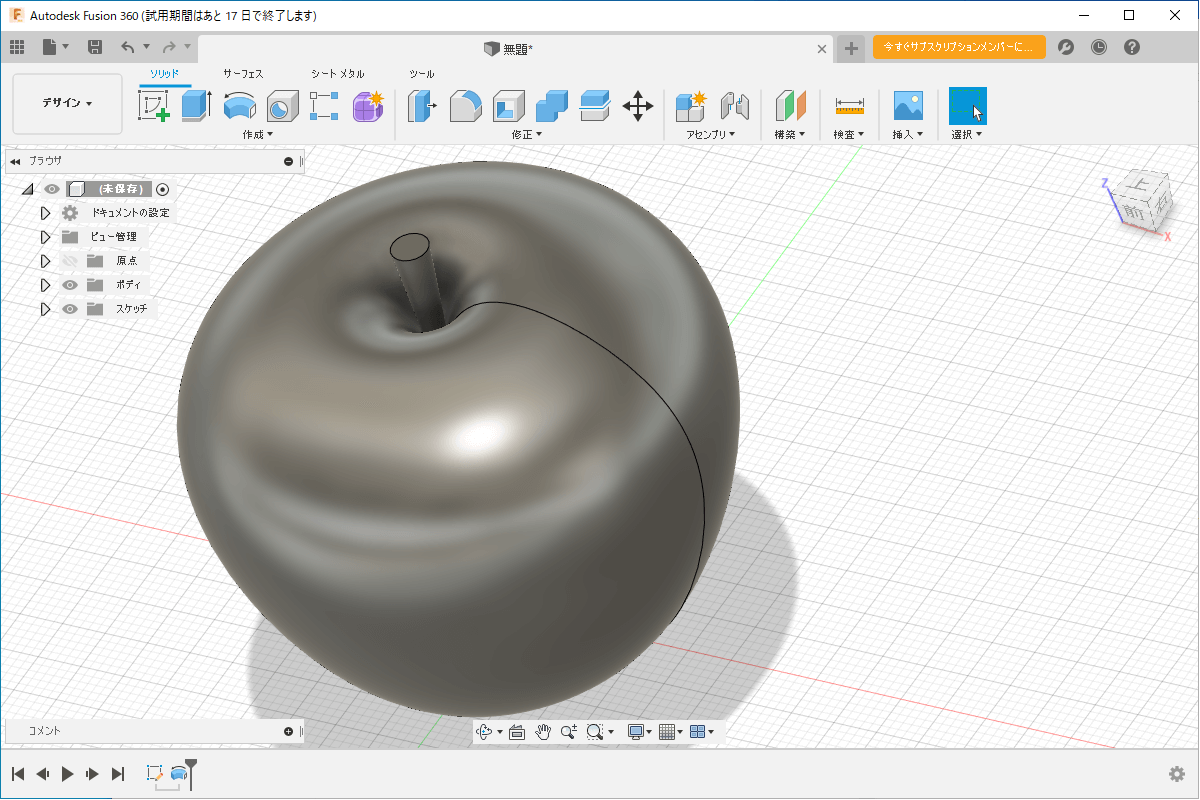The width and height of the screenshot is (1200, 800).
Task: Expand the 原点 folder
Action: [45, 261]
